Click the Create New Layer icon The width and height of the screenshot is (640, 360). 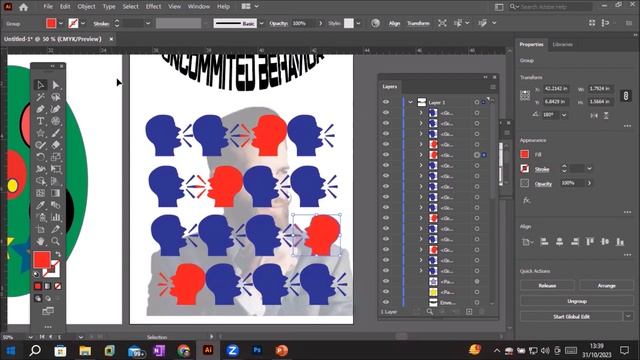[469, 312]
